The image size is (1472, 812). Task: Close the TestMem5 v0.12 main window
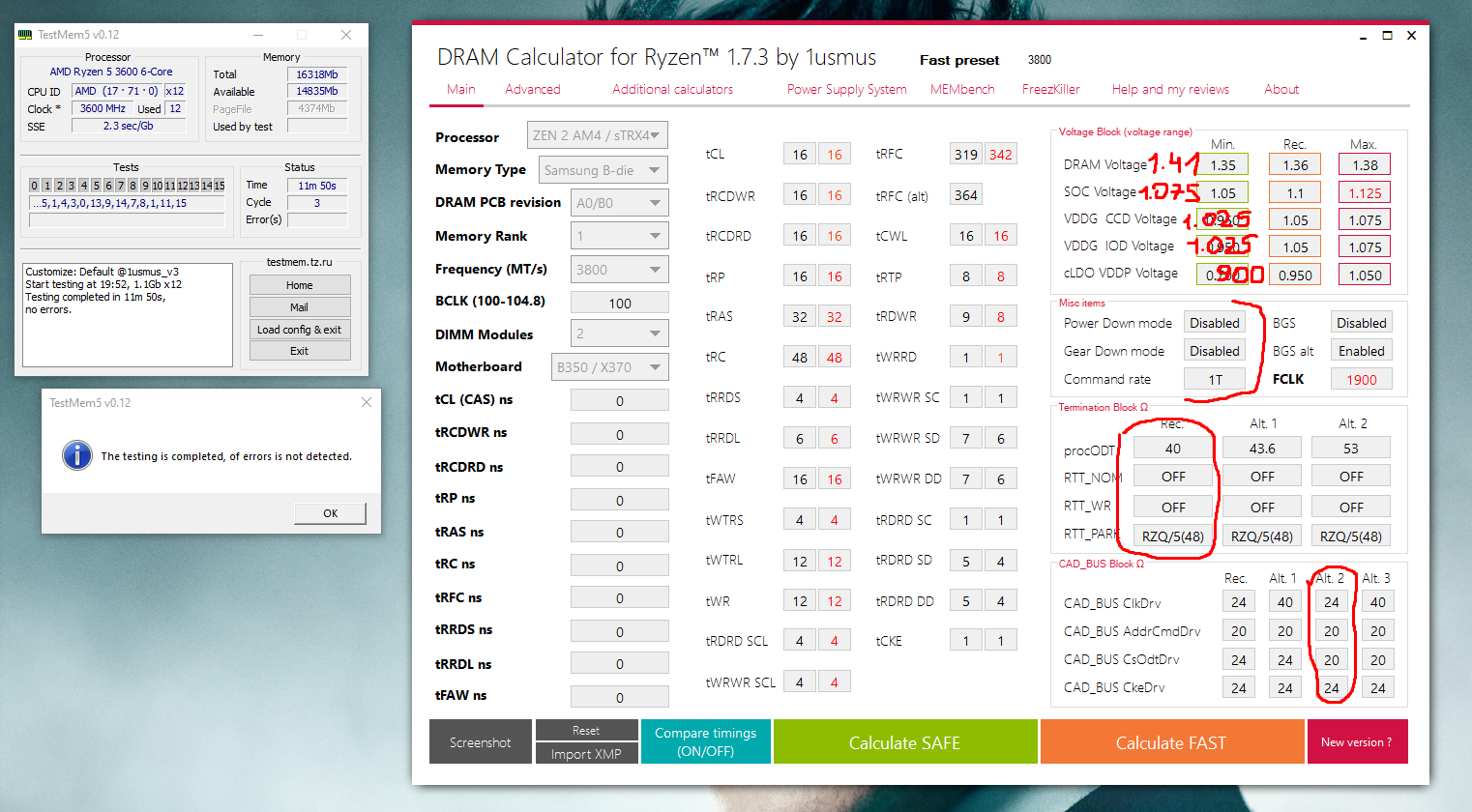click(346, 35)
